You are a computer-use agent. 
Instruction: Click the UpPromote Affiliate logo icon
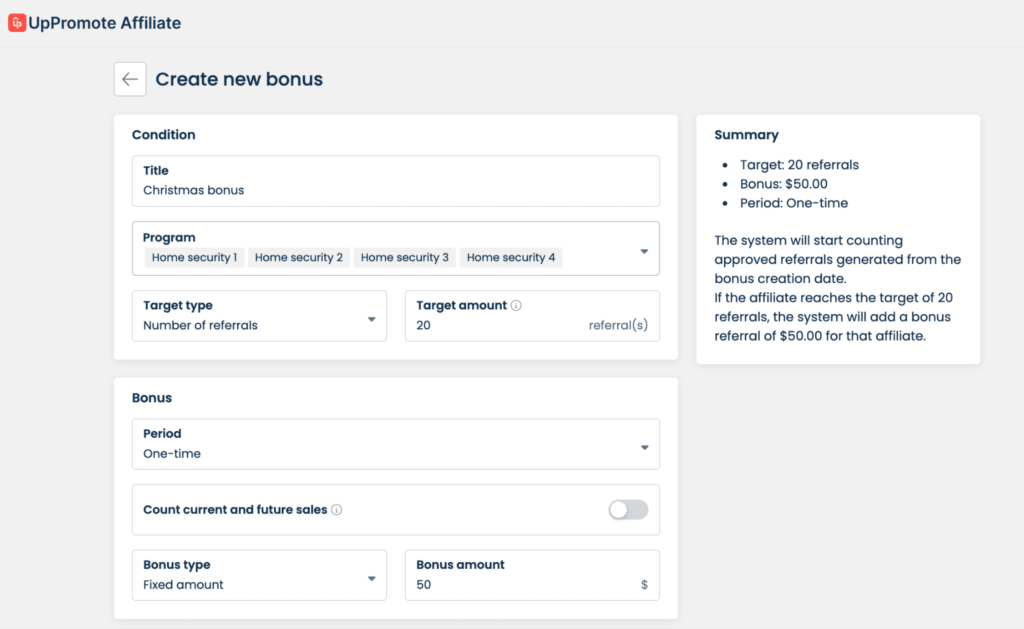[16, 23]
